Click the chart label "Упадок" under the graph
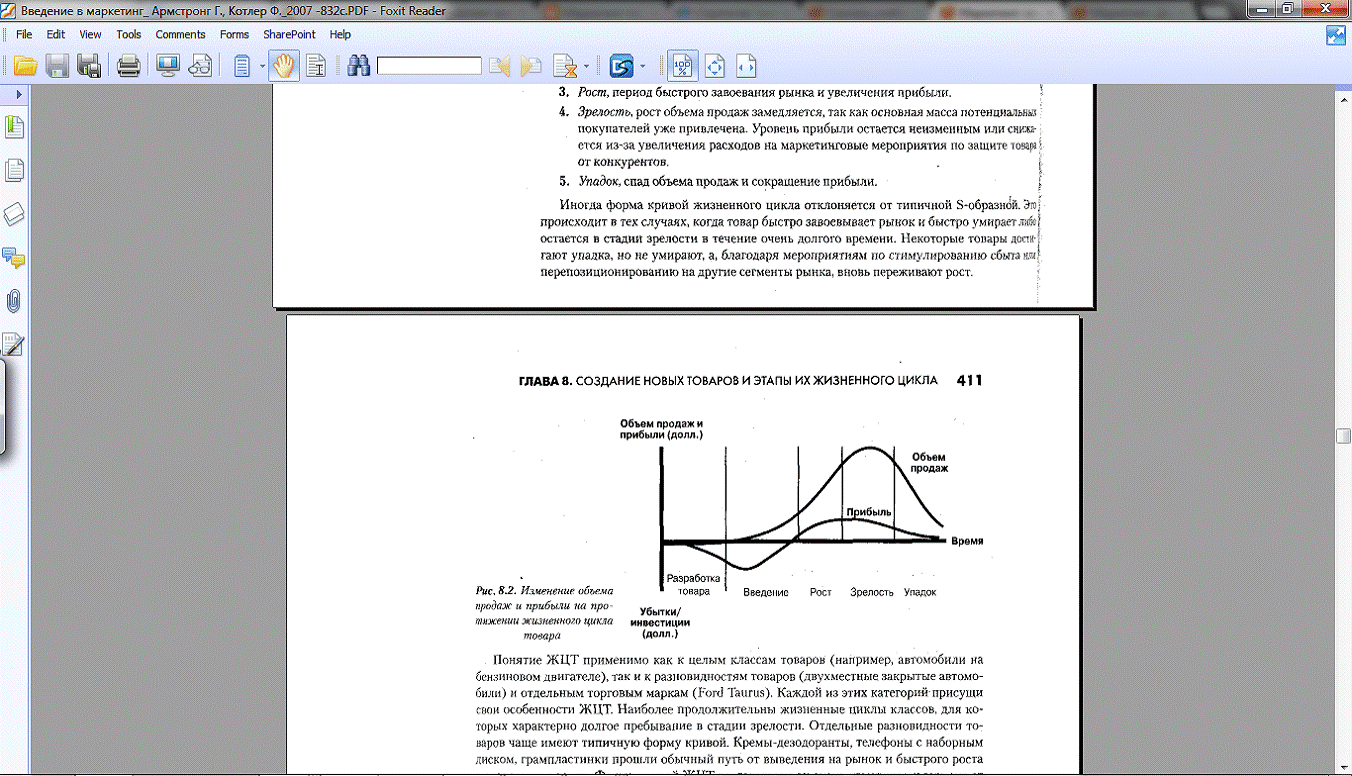The width and height of the screenshot is (1352, 776). click(920, 592)
